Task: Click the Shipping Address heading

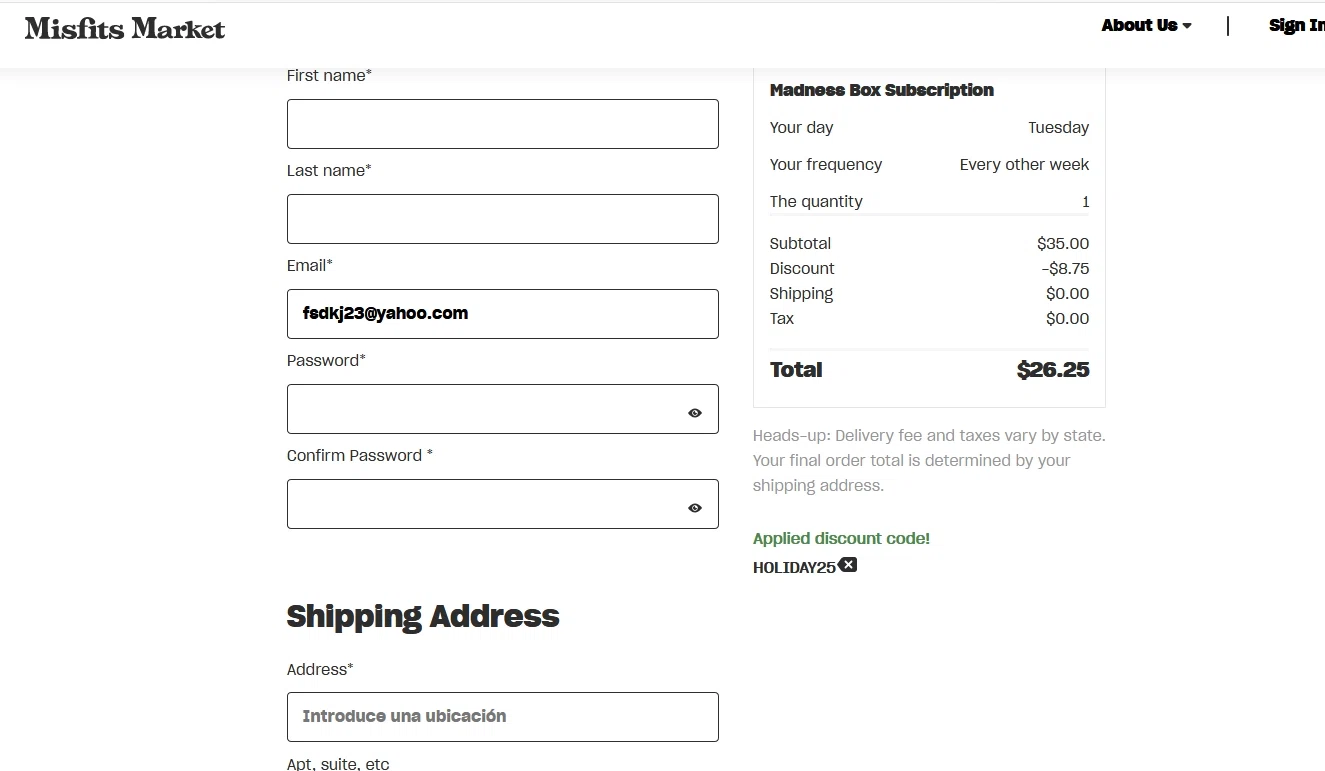Action: (423, 616)
